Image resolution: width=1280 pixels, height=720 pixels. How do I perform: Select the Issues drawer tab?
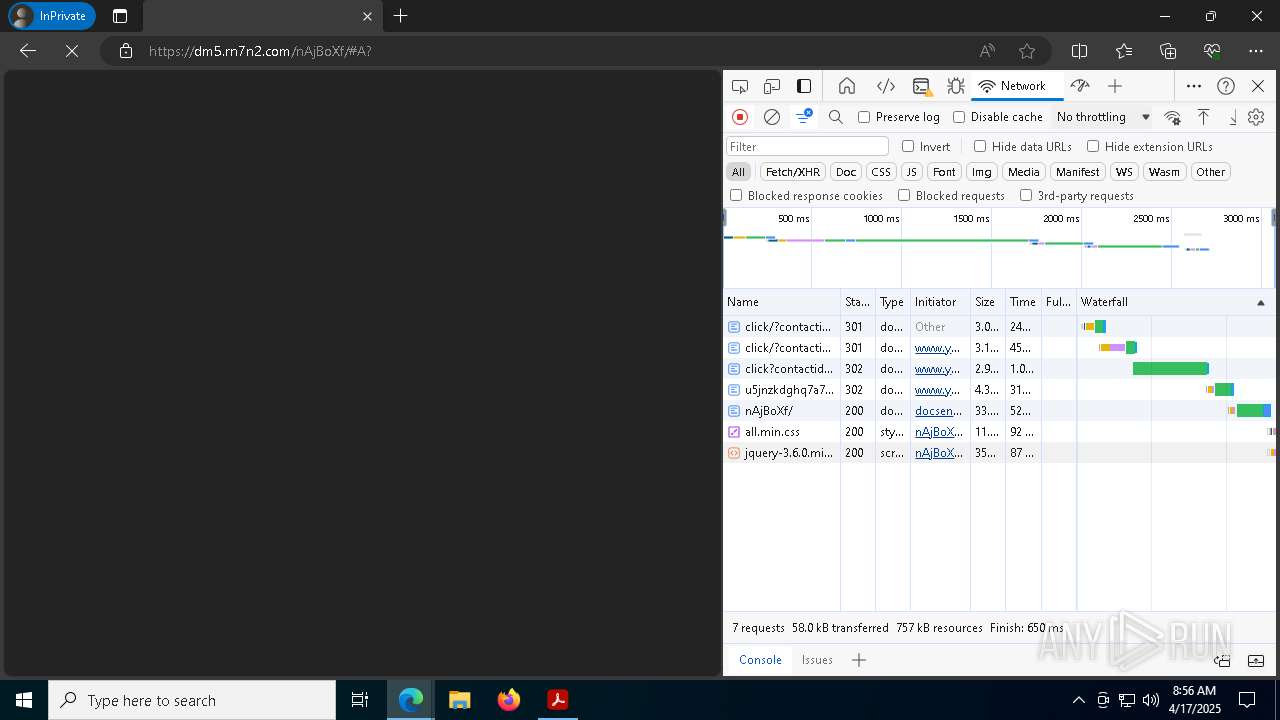point(817,660)
